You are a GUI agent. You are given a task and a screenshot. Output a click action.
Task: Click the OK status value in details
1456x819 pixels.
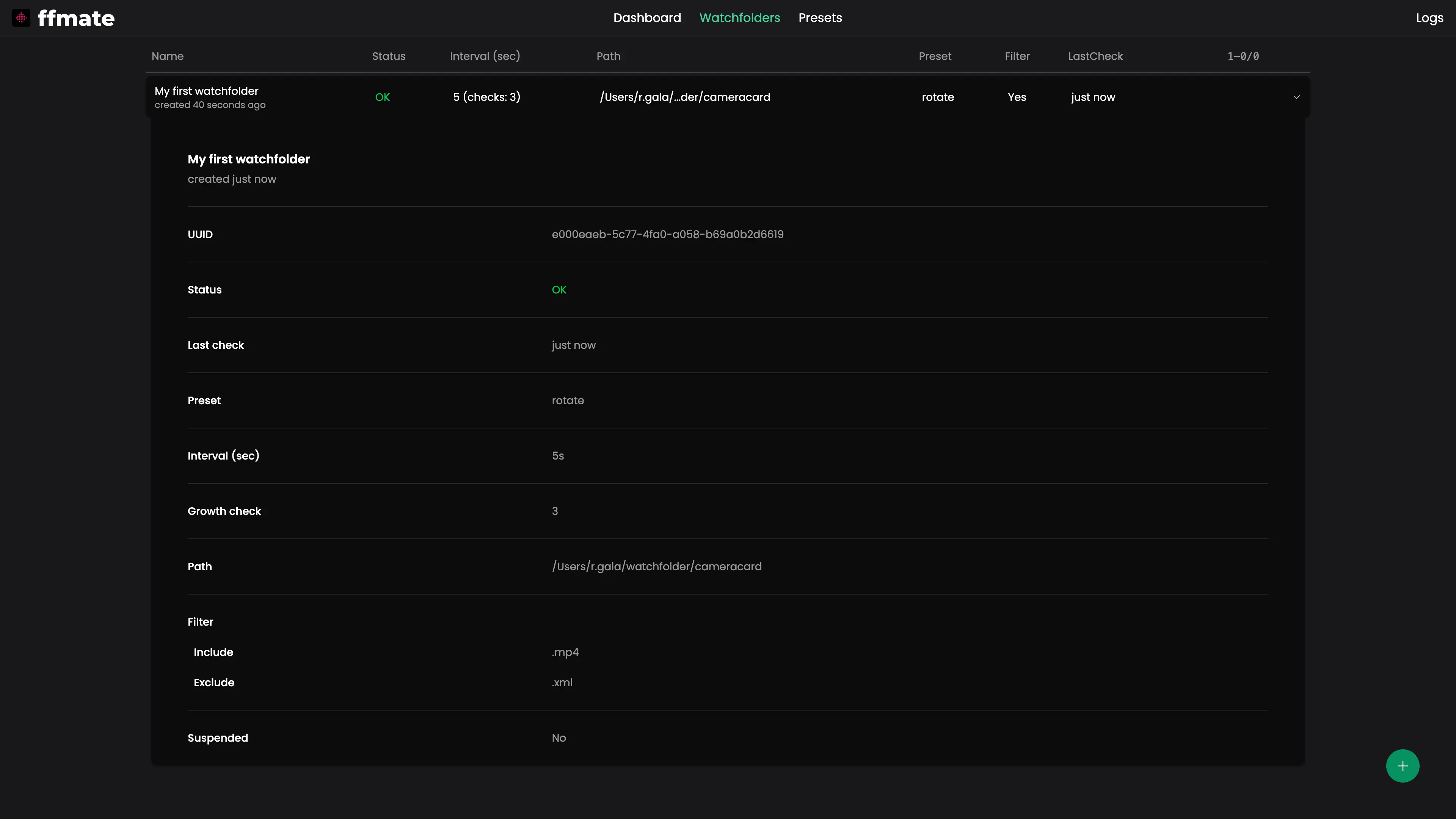tap(559, 290)
